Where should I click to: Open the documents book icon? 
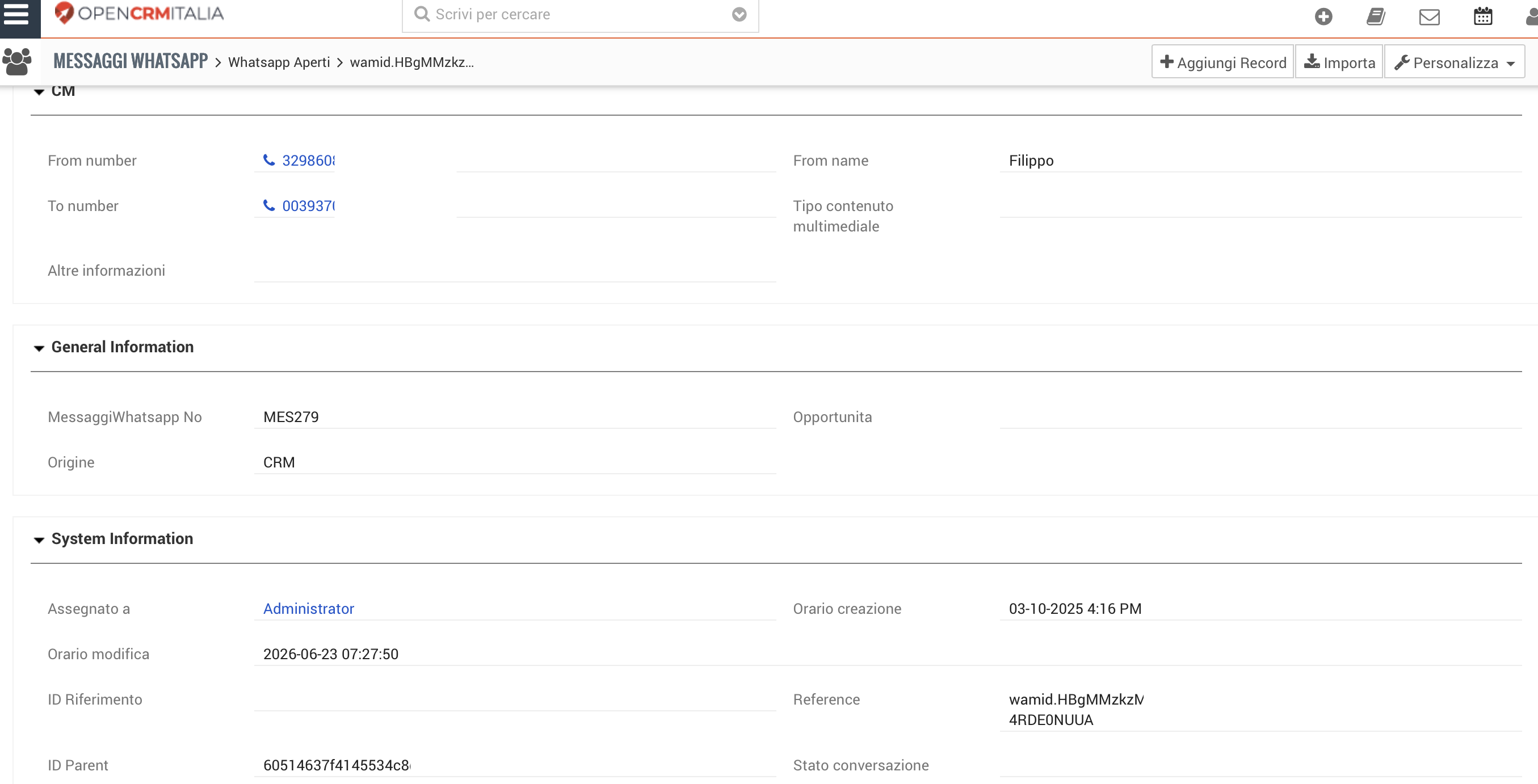point(1376,16)
